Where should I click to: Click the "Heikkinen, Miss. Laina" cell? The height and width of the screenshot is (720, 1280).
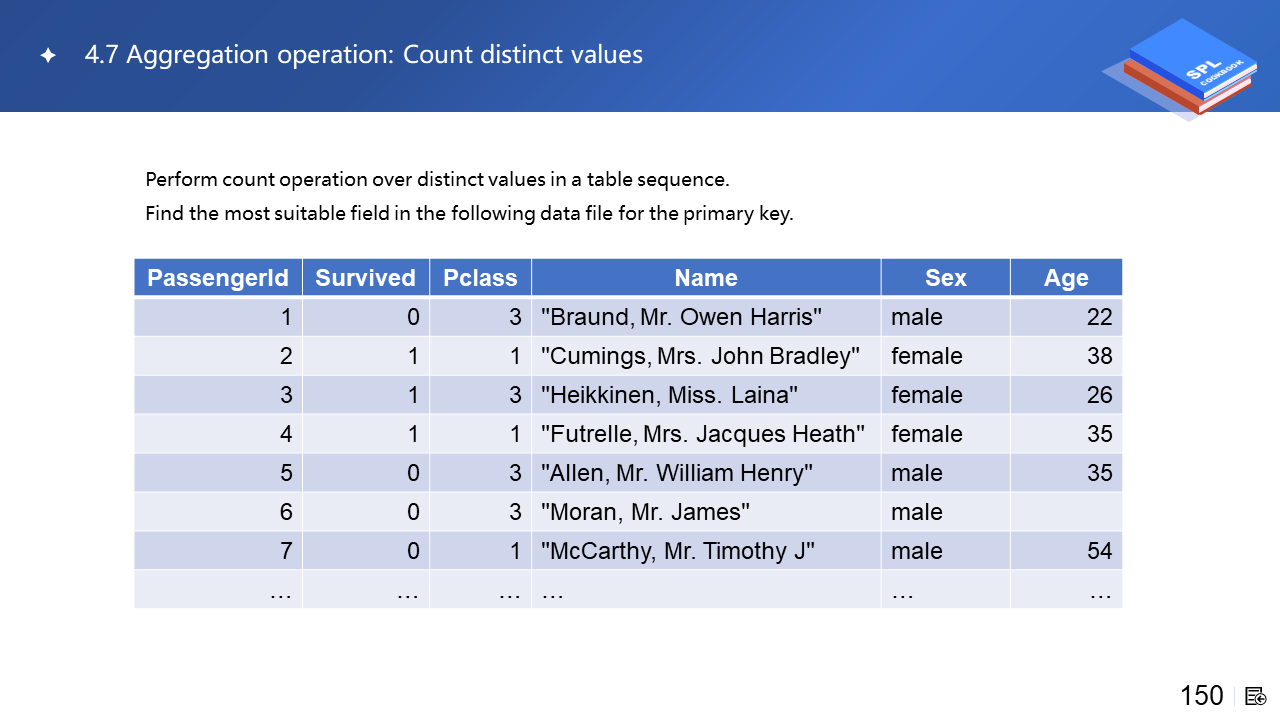pyautogui.click(x=669, y=395)
